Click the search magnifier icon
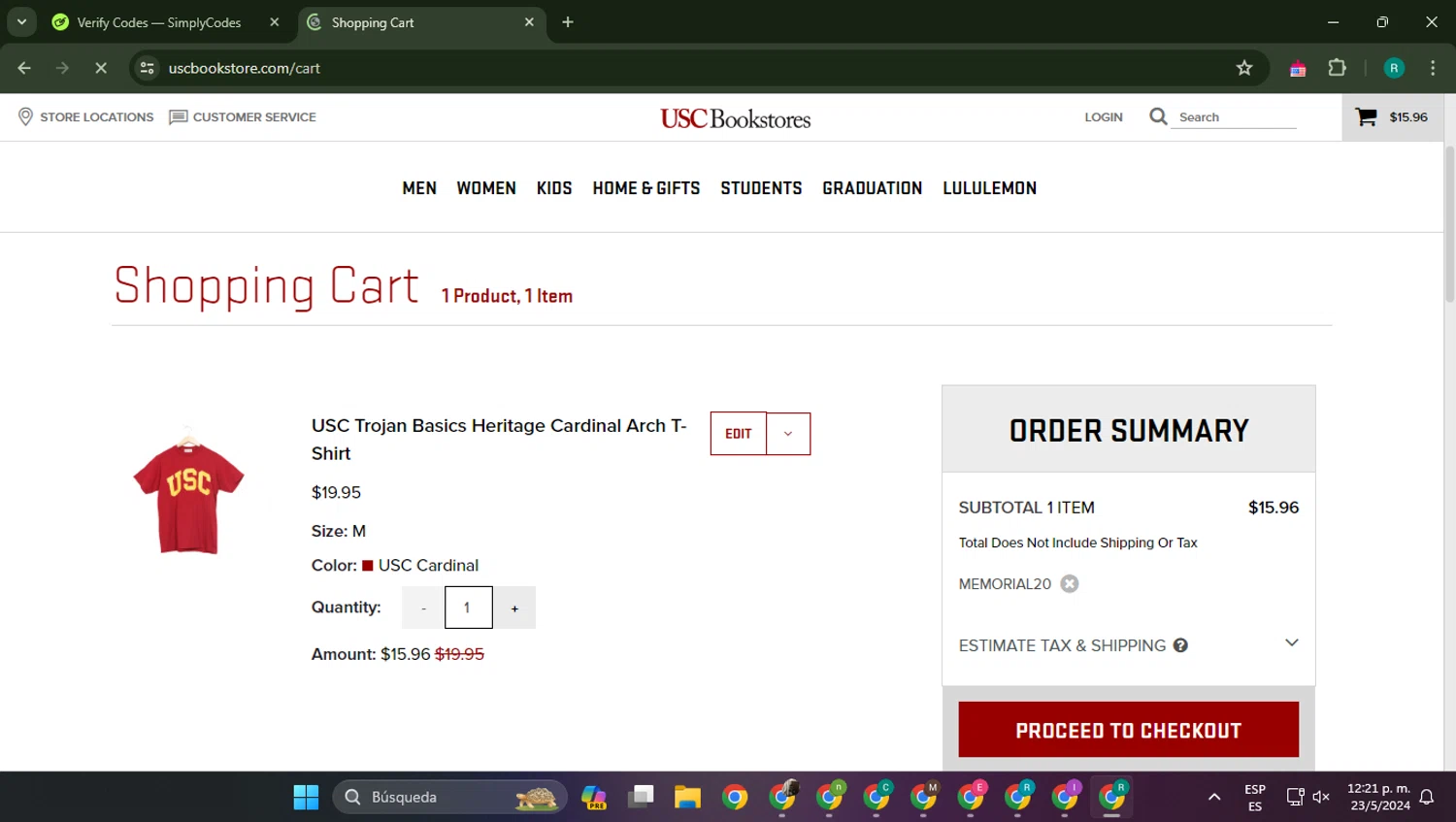Image resolution: width=1456 pixels, height=822 pixels. [1158, 116]
